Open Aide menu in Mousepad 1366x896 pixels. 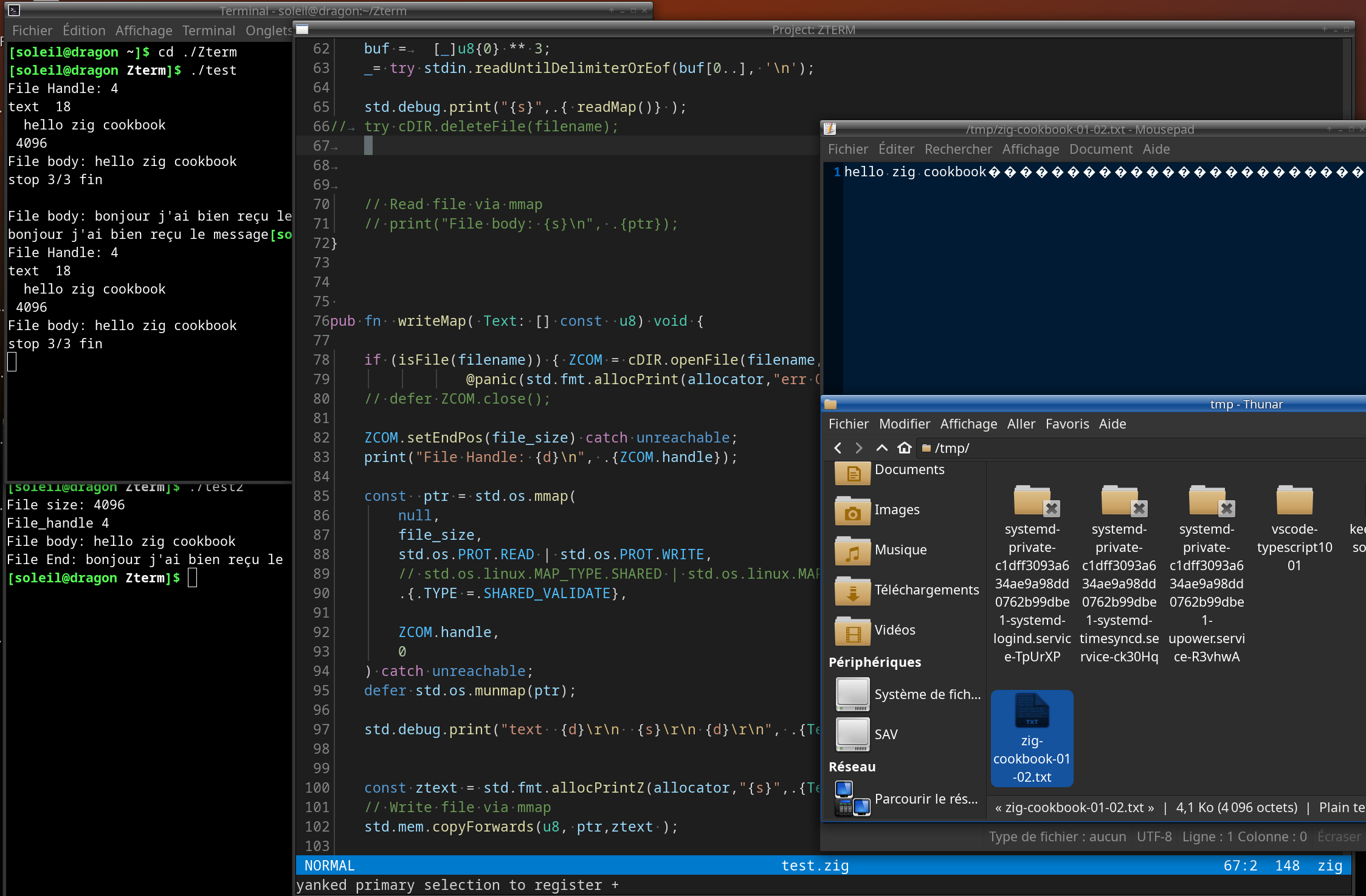click(1156, 149)
